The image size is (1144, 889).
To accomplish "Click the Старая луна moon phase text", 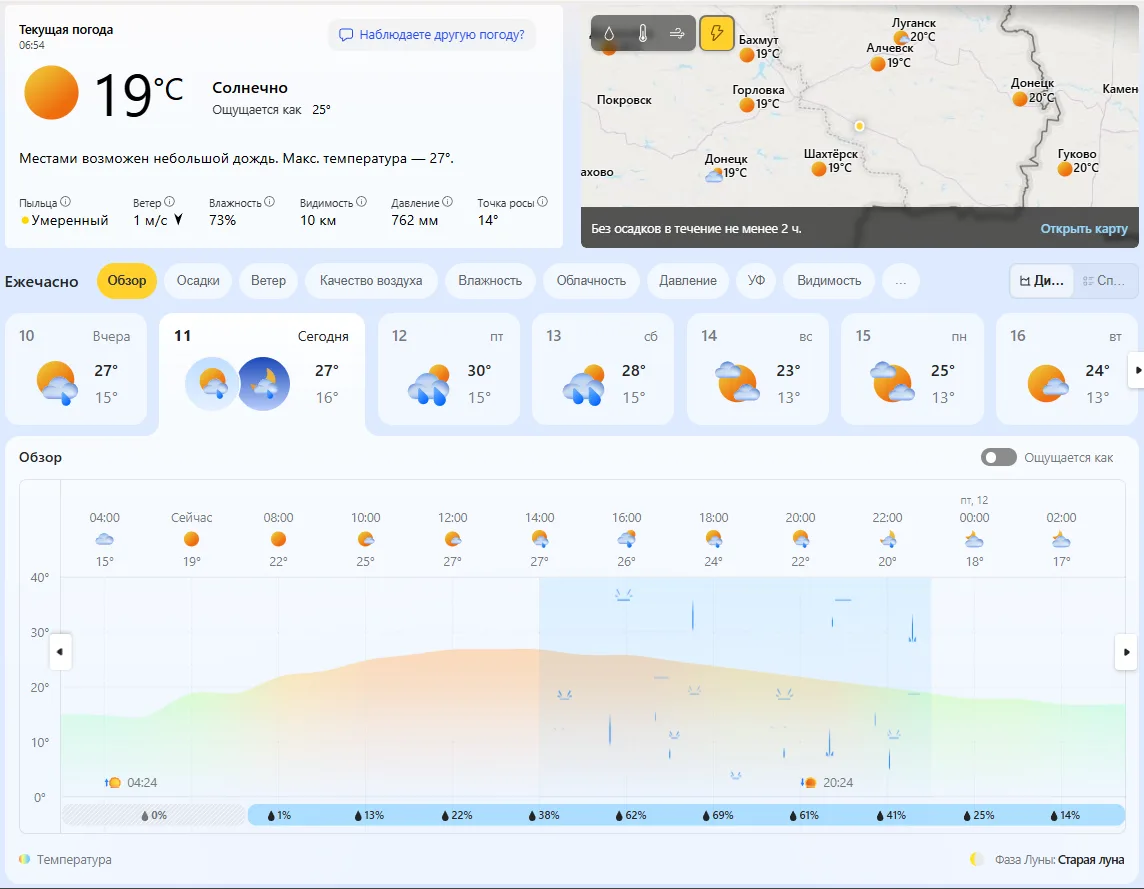I will tap(1091, 859).
